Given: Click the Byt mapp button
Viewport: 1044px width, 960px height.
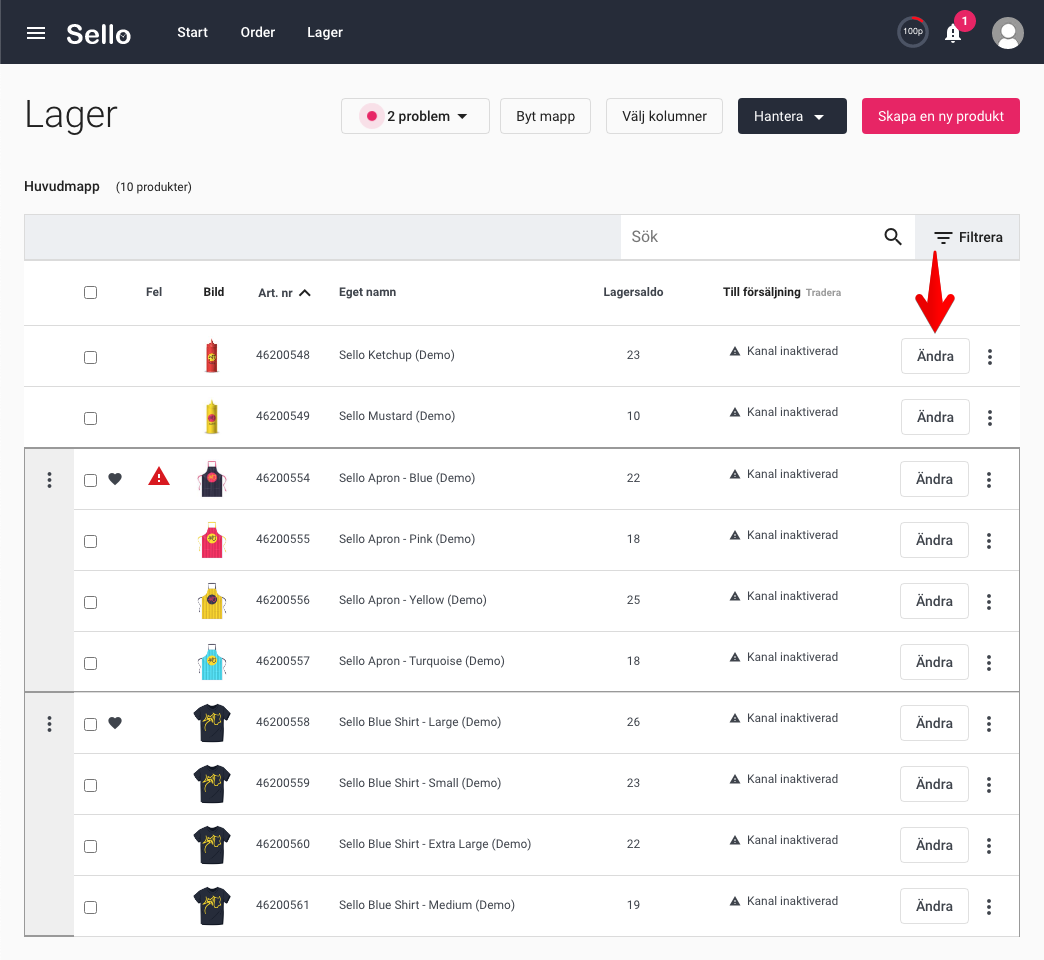Looking at the screenshot, I should [x=545, y=116].
